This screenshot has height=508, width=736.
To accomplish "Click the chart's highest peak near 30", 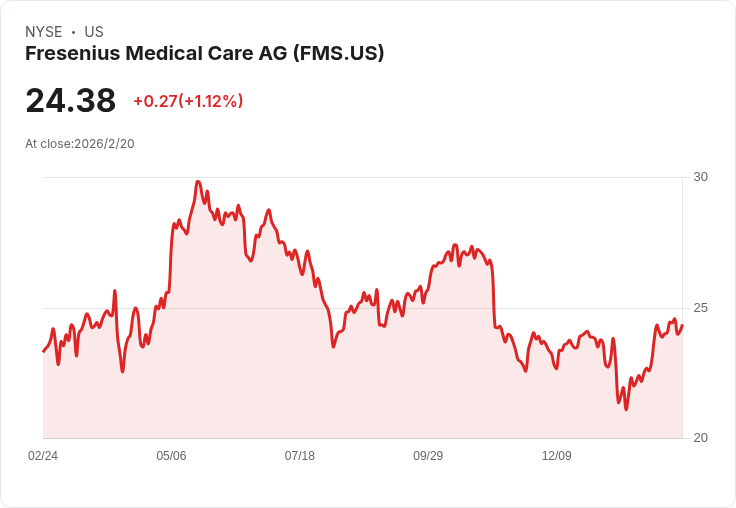I will 198,182.
